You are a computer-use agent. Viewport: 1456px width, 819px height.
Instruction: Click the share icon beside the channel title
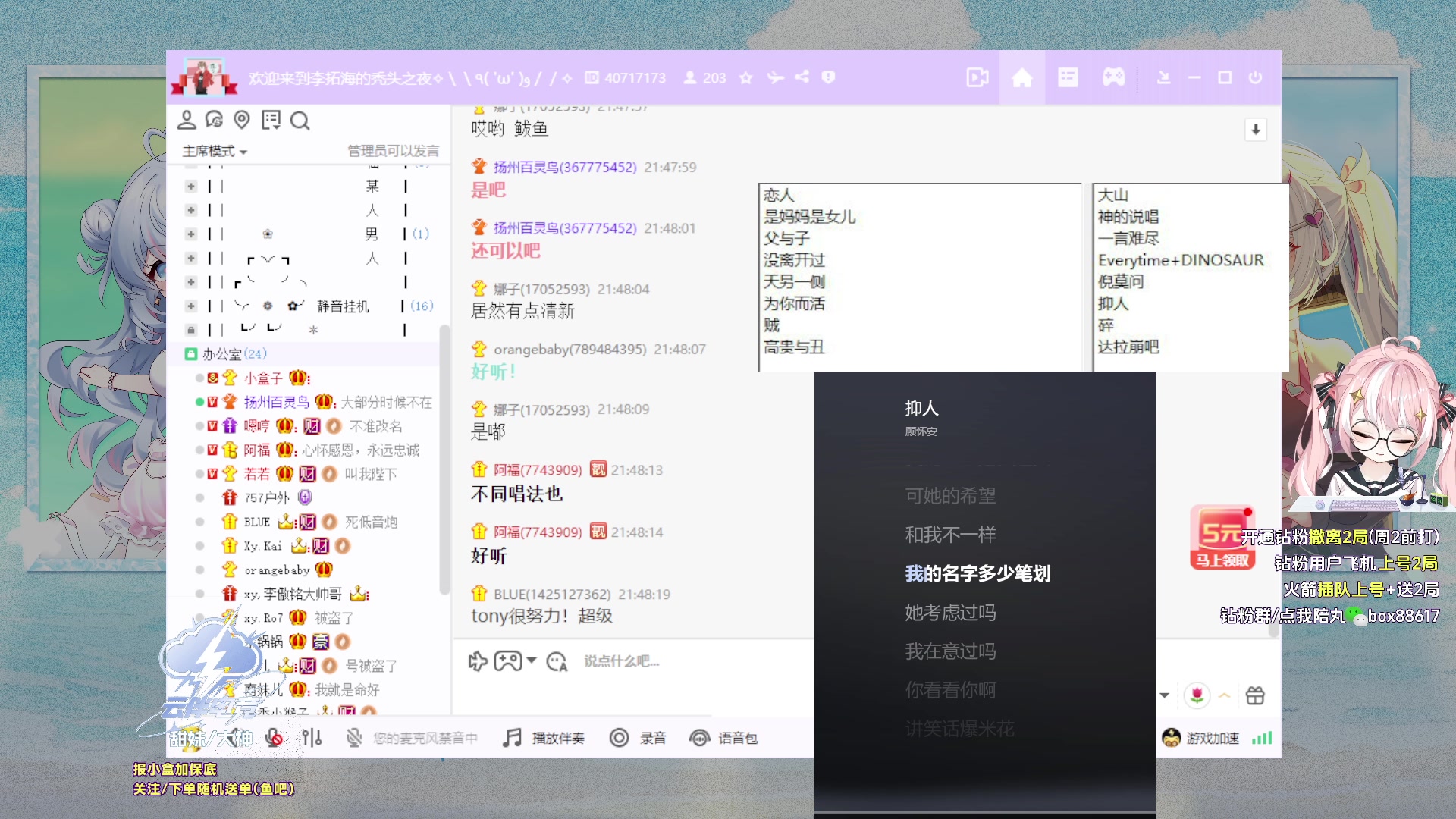(802, 77)
